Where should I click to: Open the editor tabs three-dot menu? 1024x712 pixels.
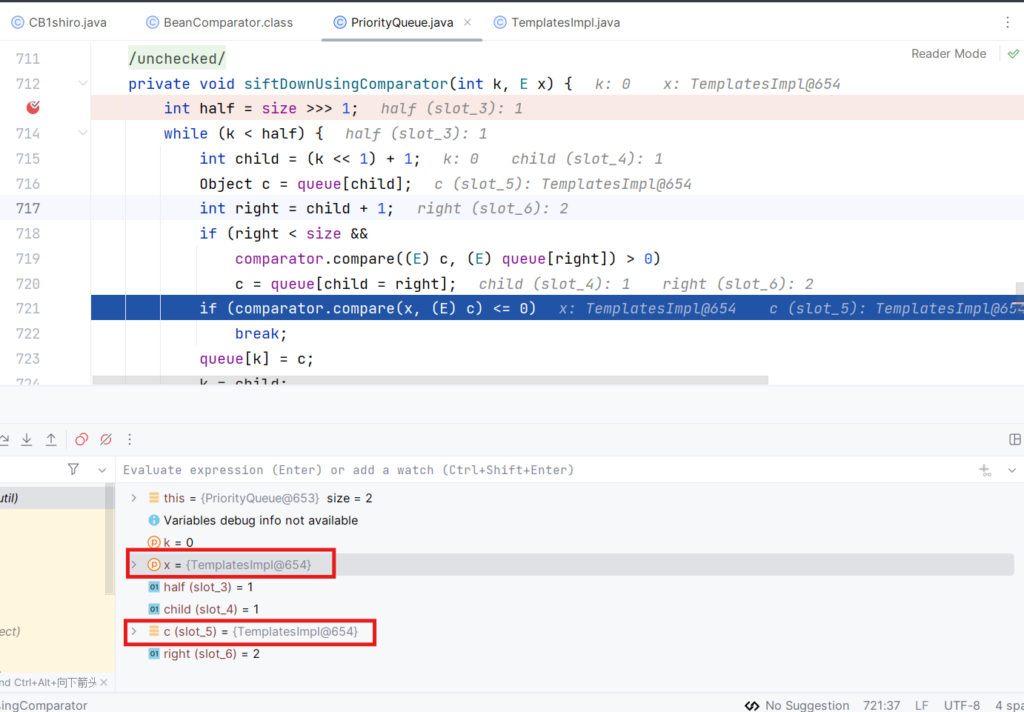point(1006,22)
